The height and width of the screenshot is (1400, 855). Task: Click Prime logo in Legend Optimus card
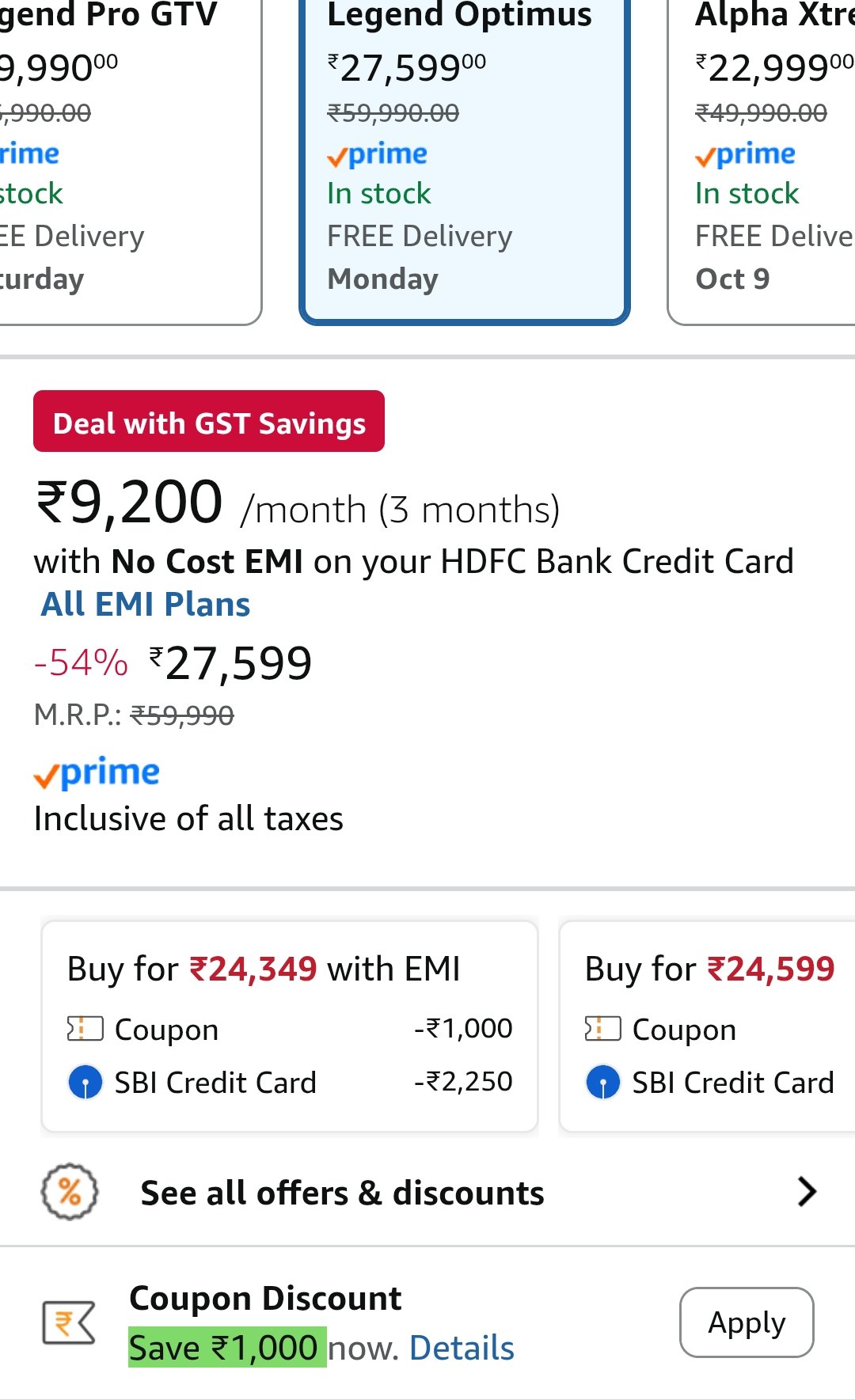click(x=378, y=154)
